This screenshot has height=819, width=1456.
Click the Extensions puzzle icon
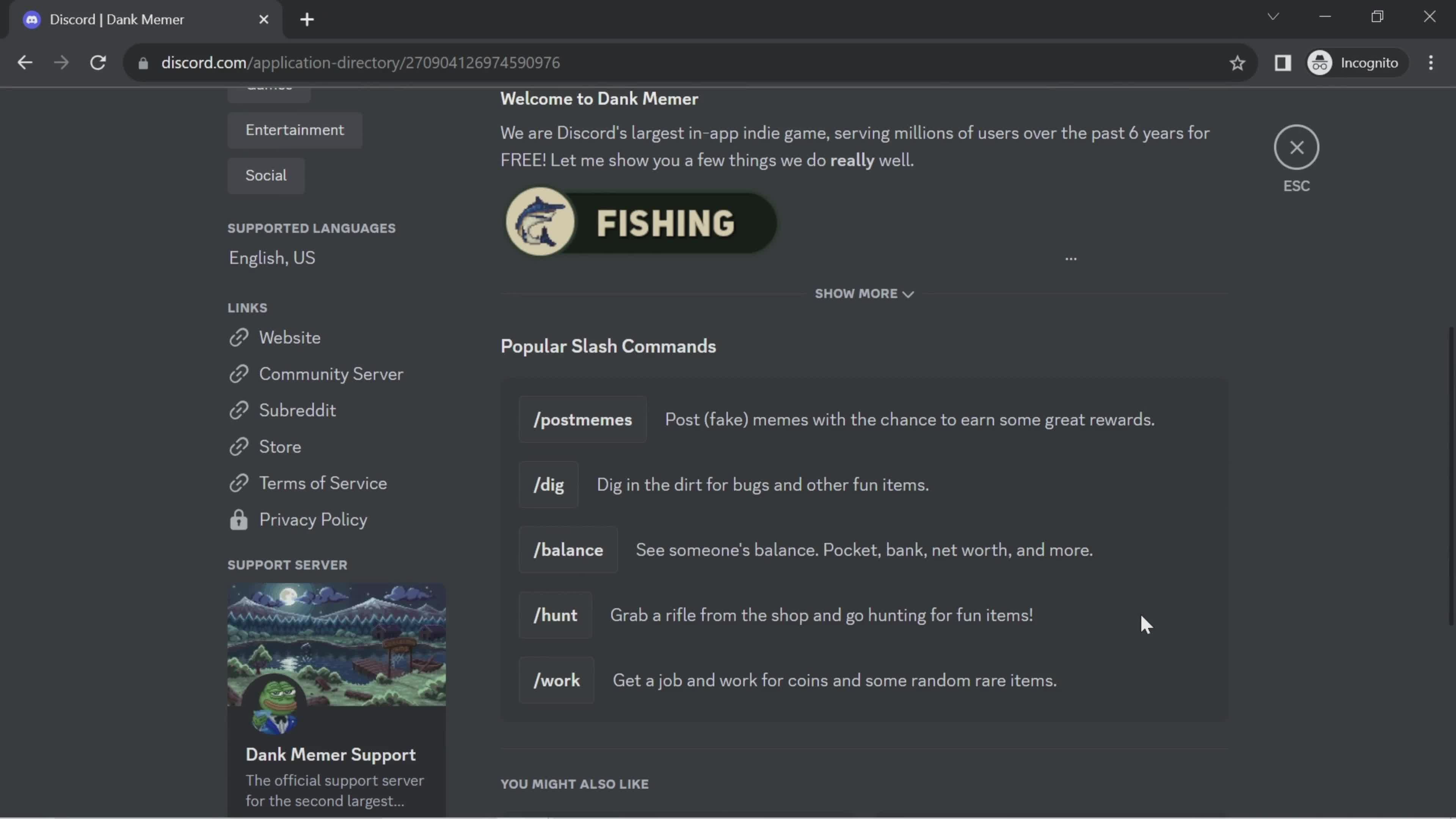pos(1283,63)
